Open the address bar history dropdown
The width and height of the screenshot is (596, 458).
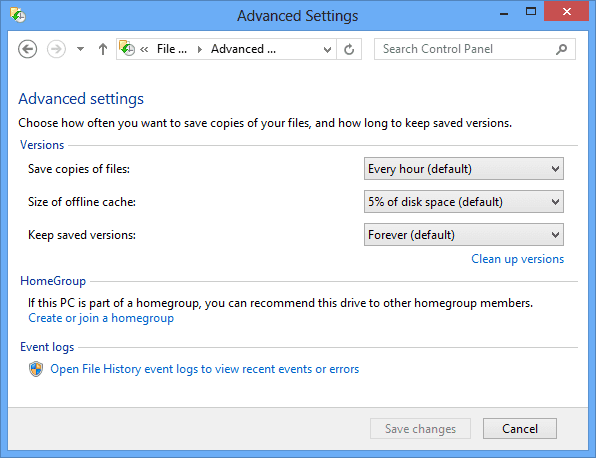327,49
